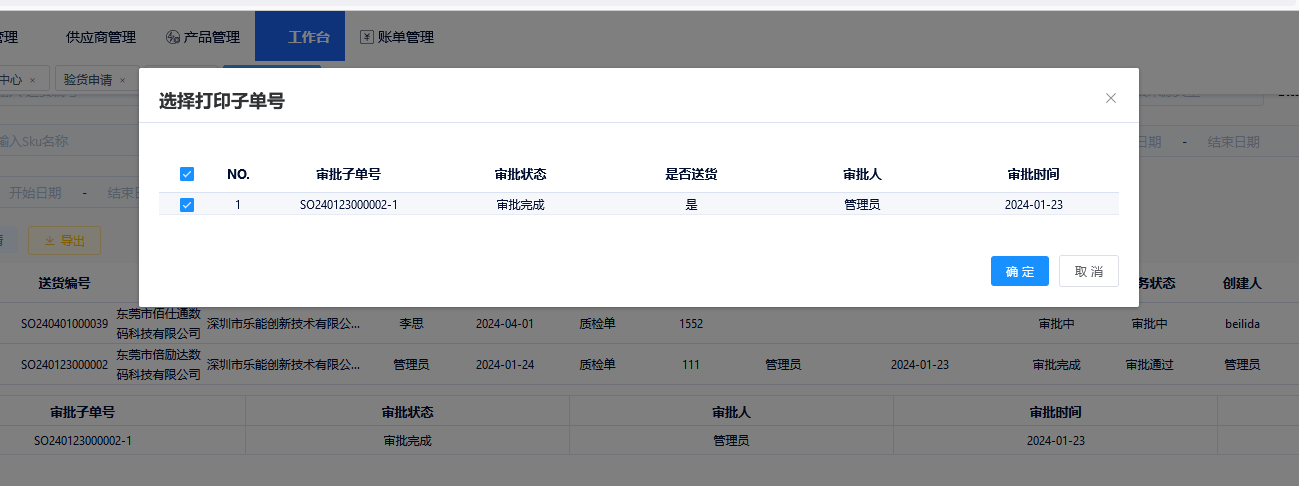Select the SO240401000039 row in background table
1299x486 pixels.
(x=64, y=323)
